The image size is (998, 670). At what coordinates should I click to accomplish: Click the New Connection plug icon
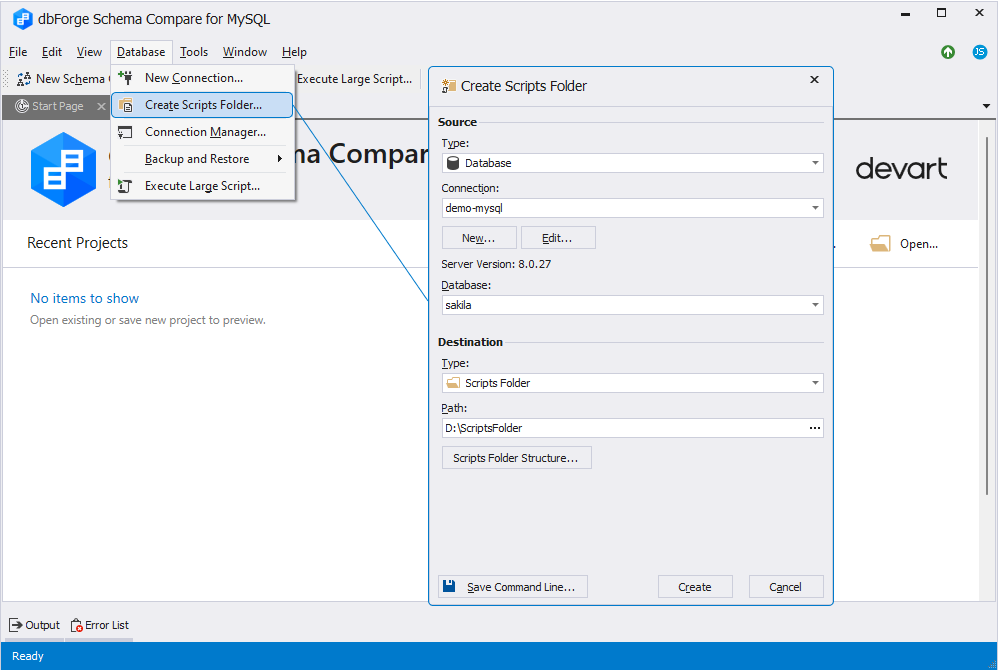[x=125, y=78]
